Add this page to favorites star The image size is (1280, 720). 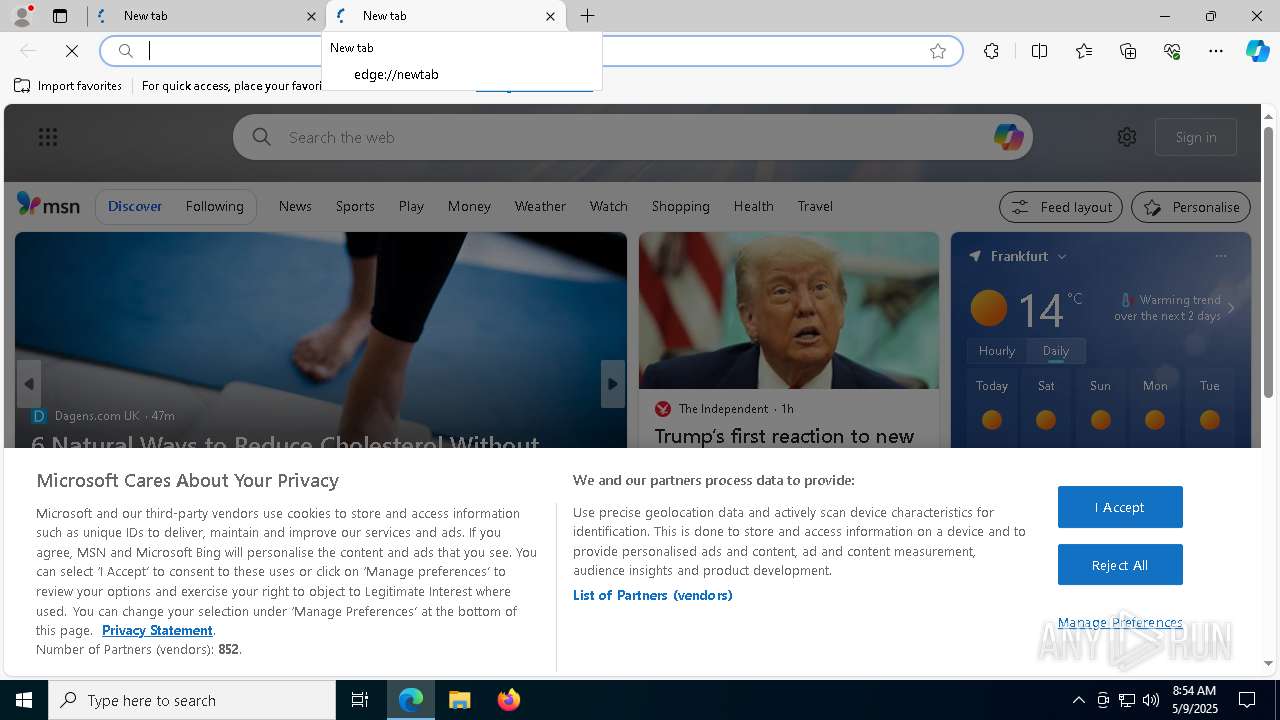(x=938, y=51)
